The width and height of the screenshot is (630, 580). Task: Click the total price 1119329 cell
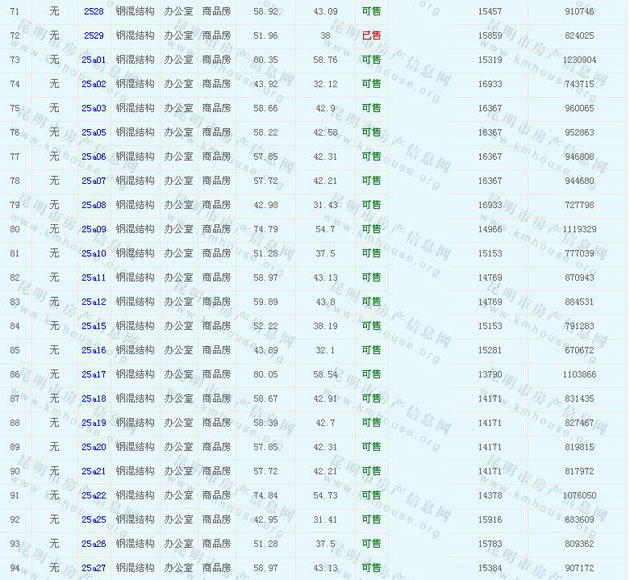click(x=579, y=229)
